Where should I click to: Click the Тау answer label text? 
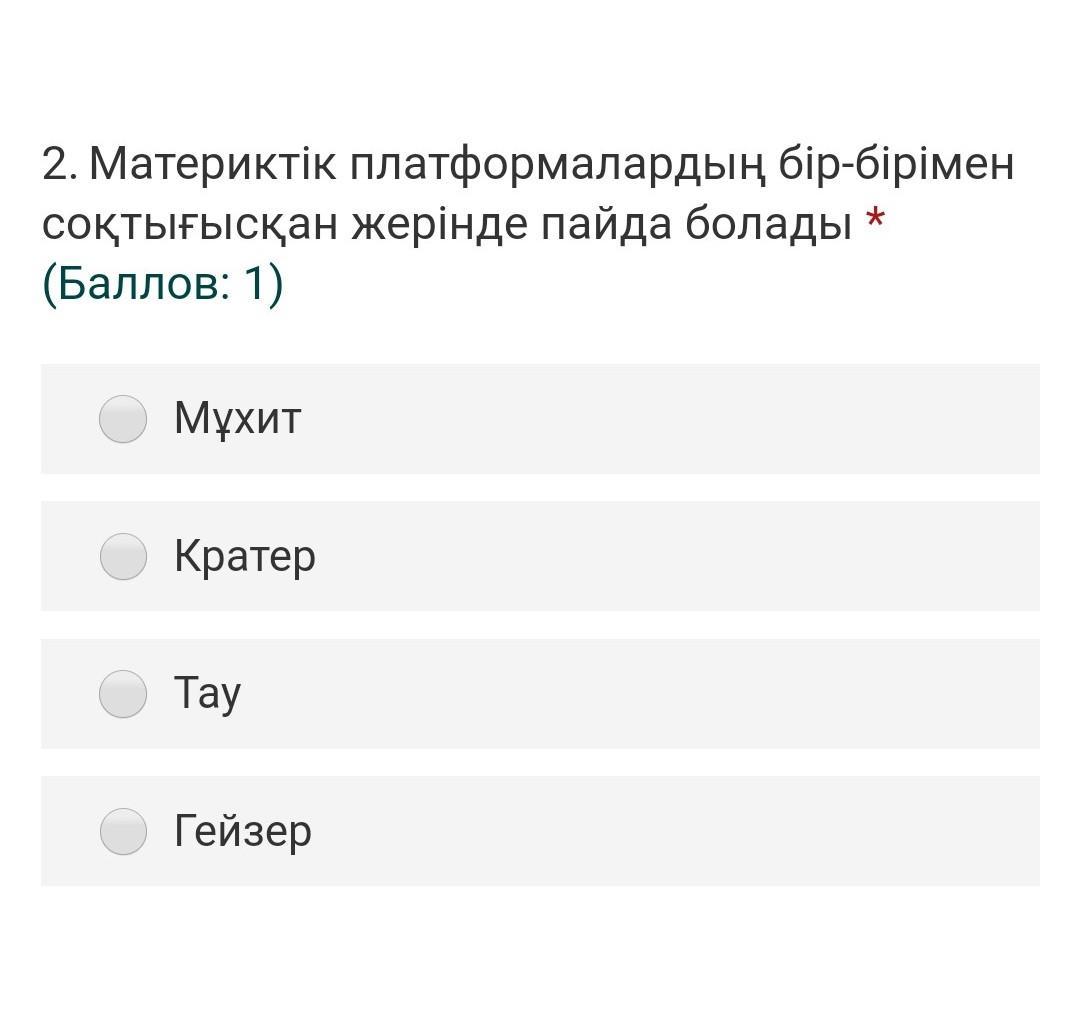(207, 693)
